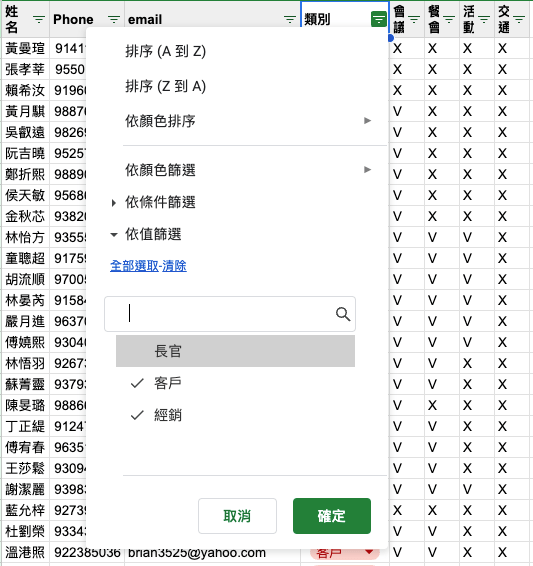Open filter icon in 活動 column header
Screen dimensions: 533x566
point(484,19)
